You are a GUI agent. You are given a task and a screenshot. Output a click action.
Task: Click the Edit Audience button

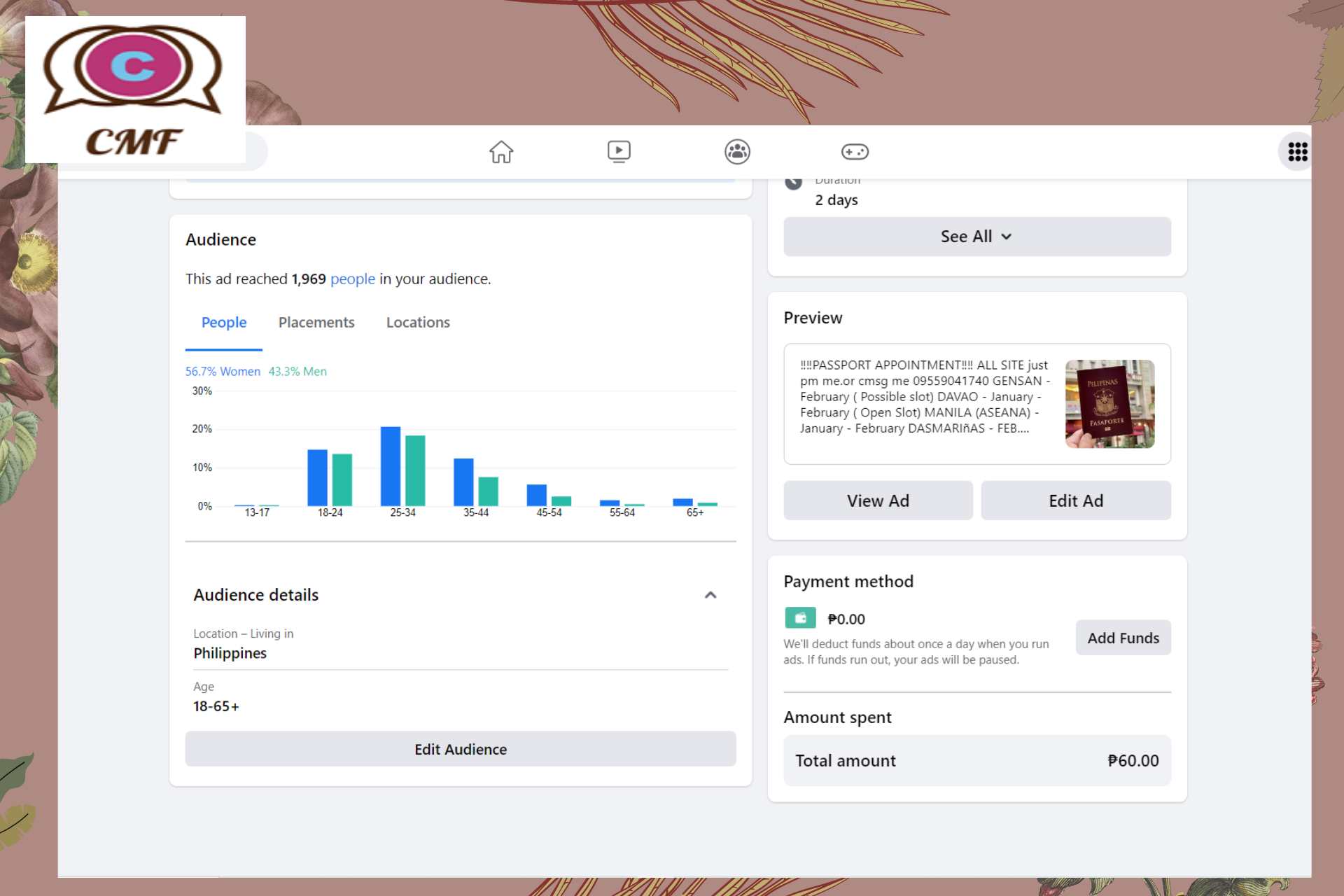tap(460, 749)
